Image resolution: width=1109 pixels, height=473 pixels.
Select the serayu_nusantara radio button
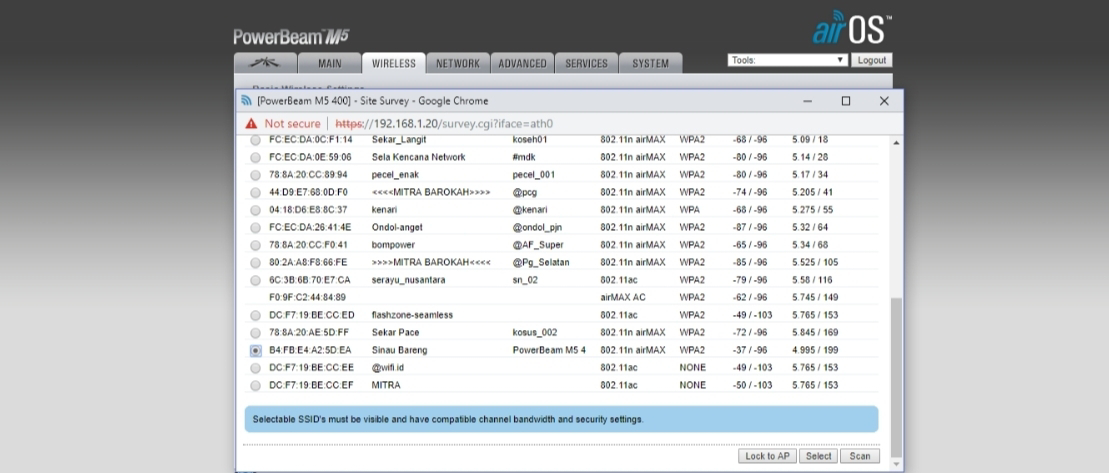255,280
